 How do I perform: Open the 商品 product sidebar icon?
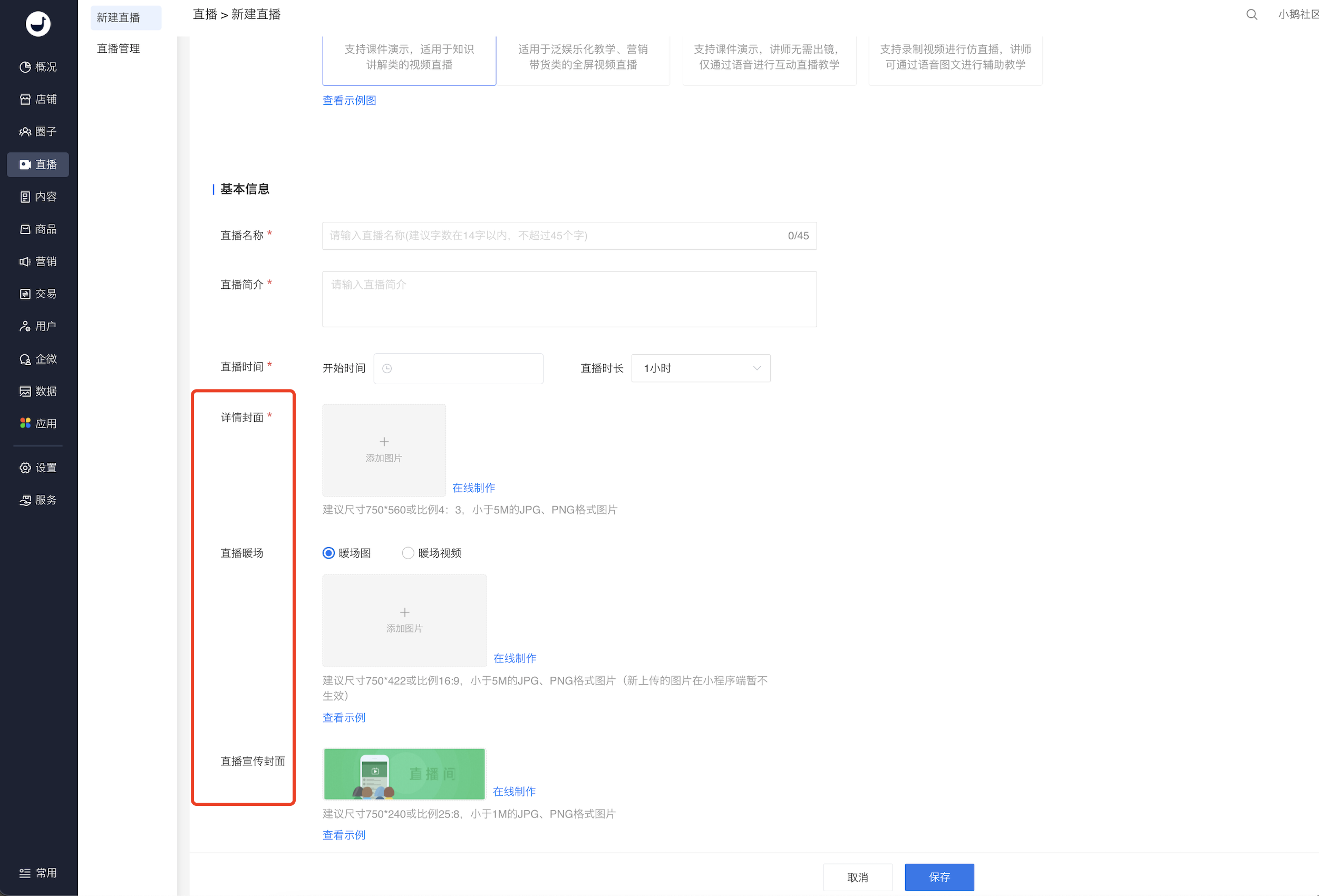point(25,229)
